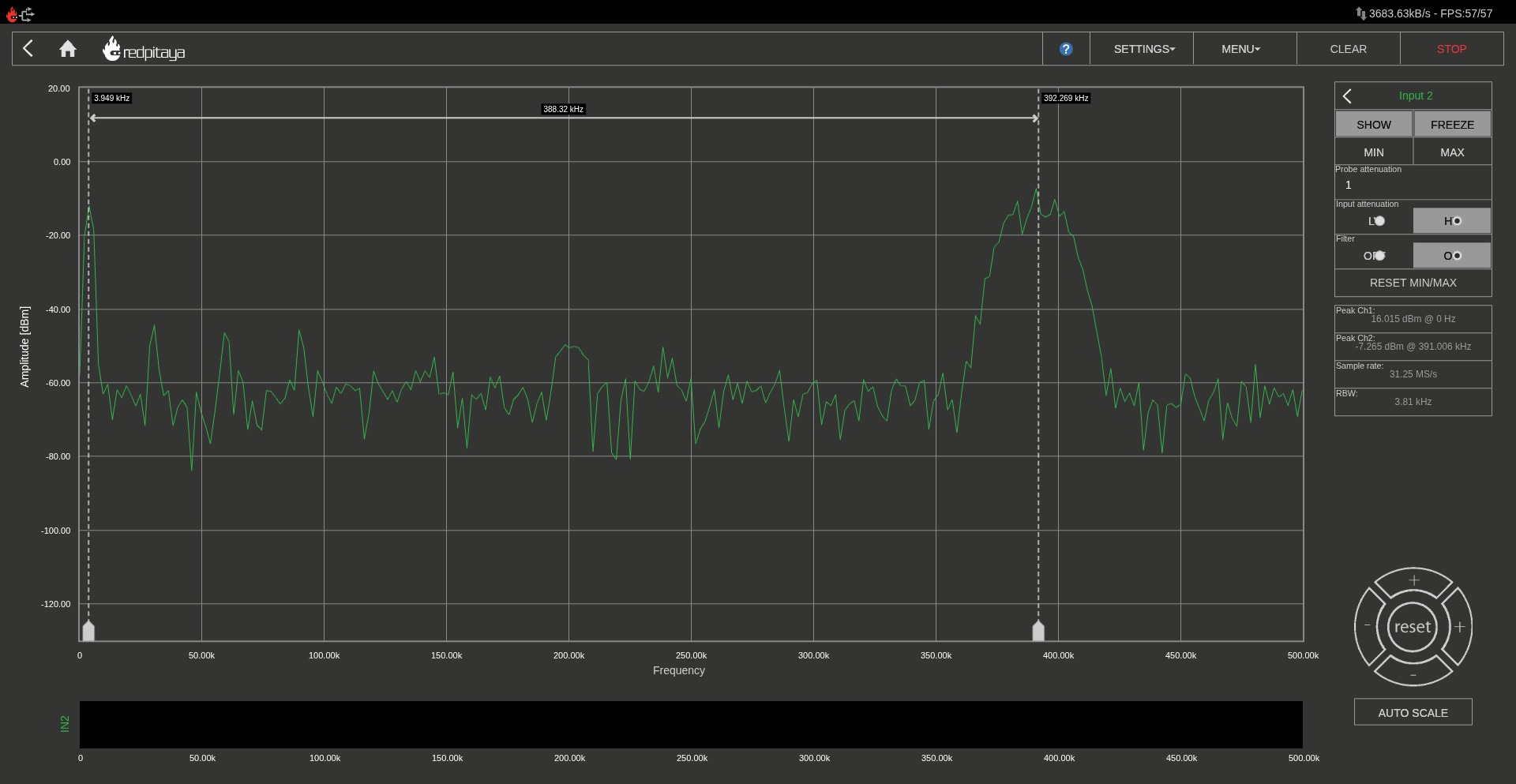Open the home screen via house icon
Screen dimensions: 1516x784
coord(68,48)
